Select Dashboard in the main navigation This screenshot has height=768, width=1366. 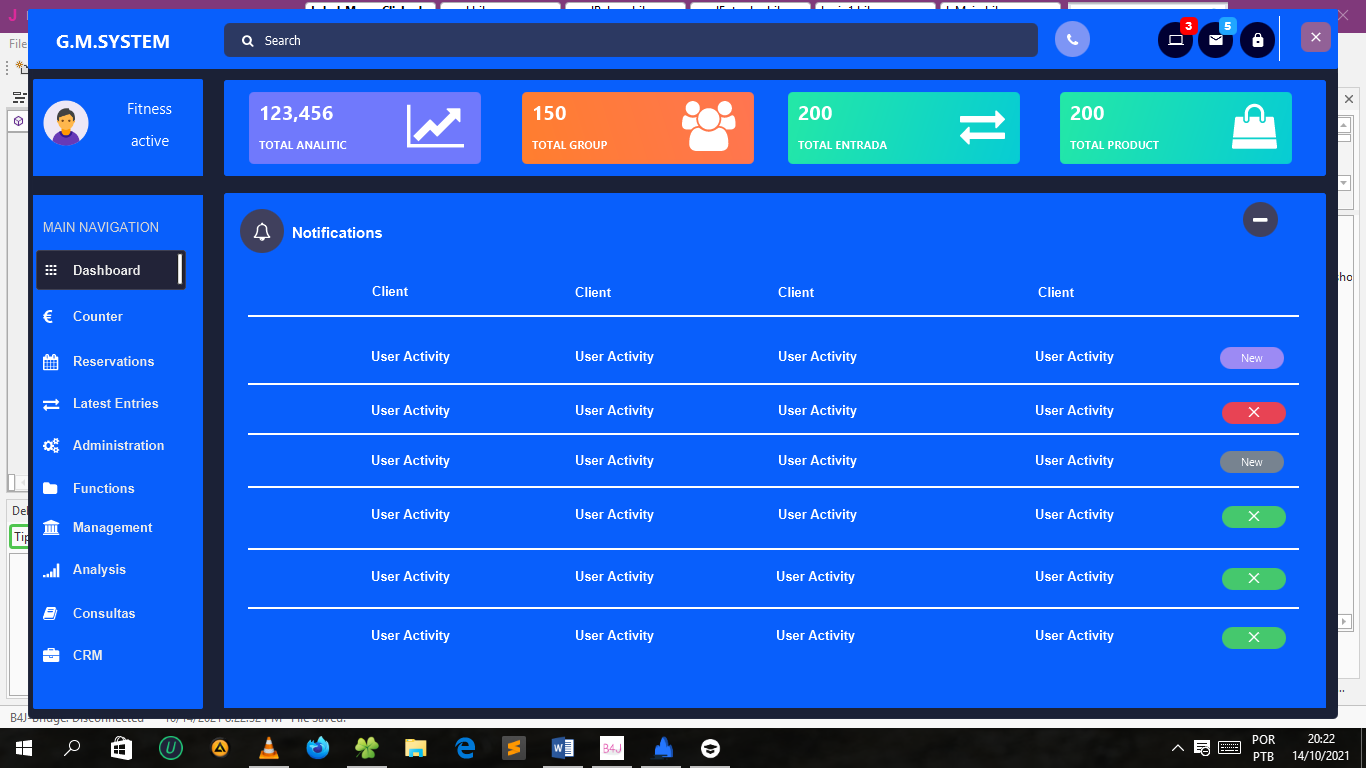click(111, 270)
